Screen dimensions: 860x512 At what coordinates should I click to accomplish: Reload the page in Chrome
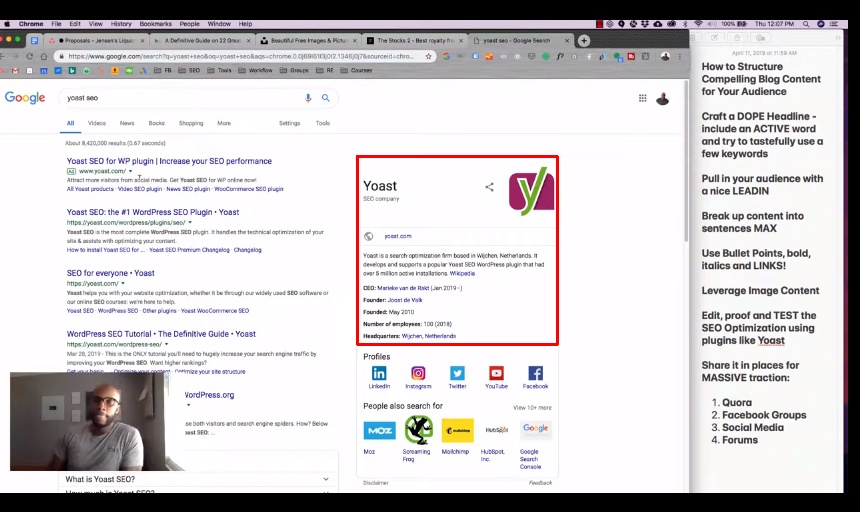[x=29, y=56]
